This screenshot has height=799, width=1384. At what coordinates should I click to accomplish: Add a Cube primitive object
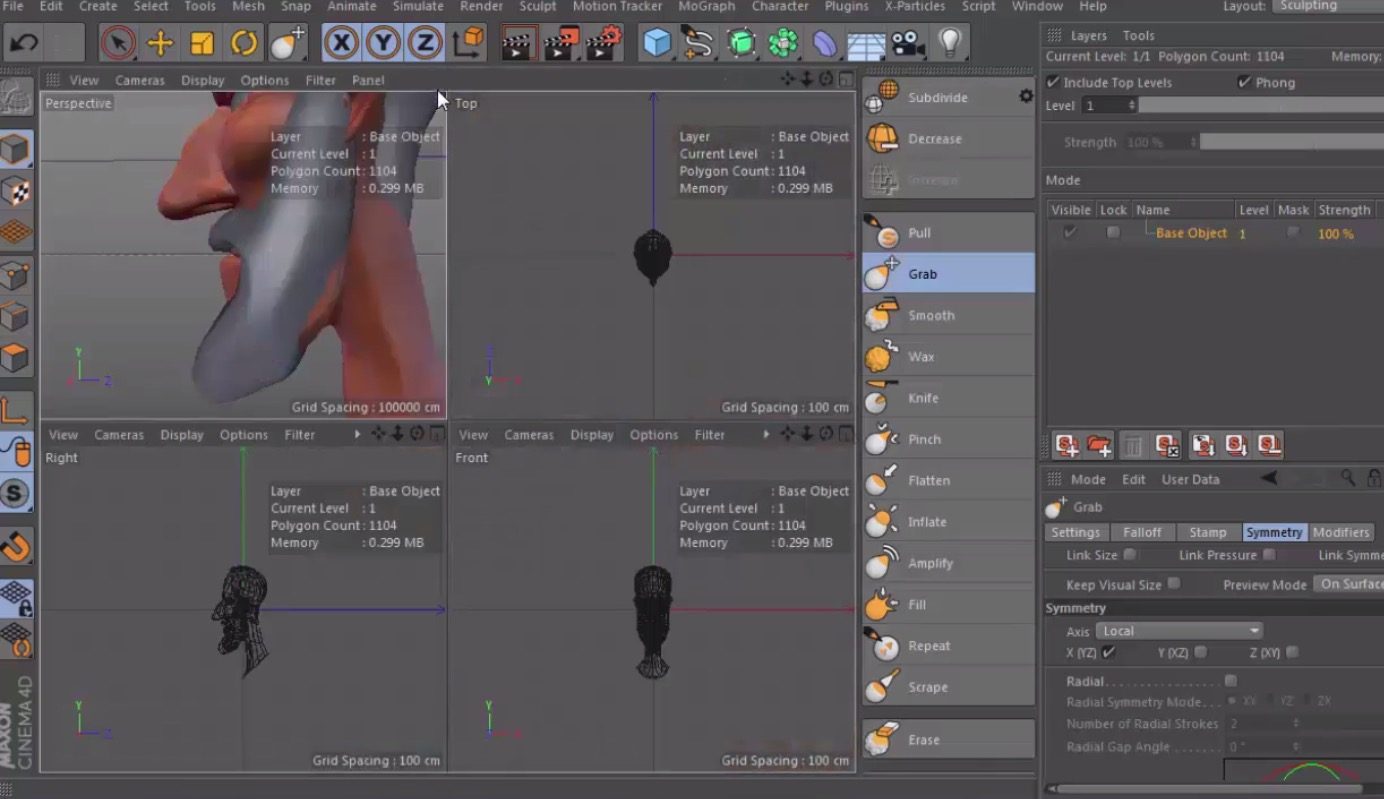point(657,43)
